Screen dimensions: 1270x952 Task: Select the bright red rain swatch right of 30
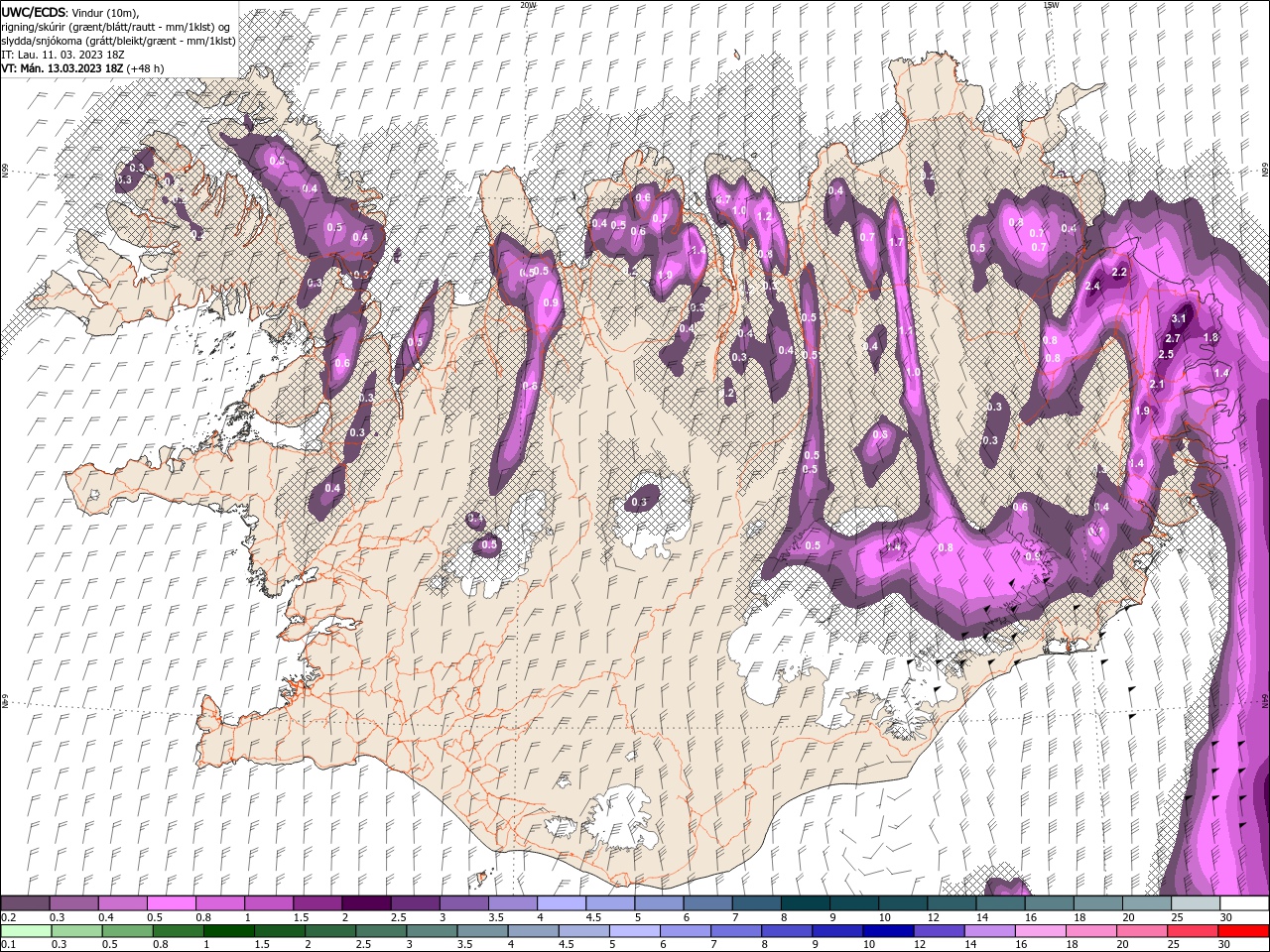coord(1244,931)
